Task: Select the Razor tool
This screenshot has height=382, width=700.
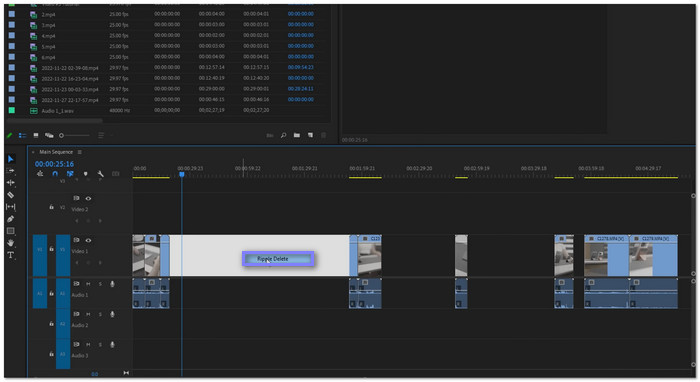Action: [x=11, y=195]
